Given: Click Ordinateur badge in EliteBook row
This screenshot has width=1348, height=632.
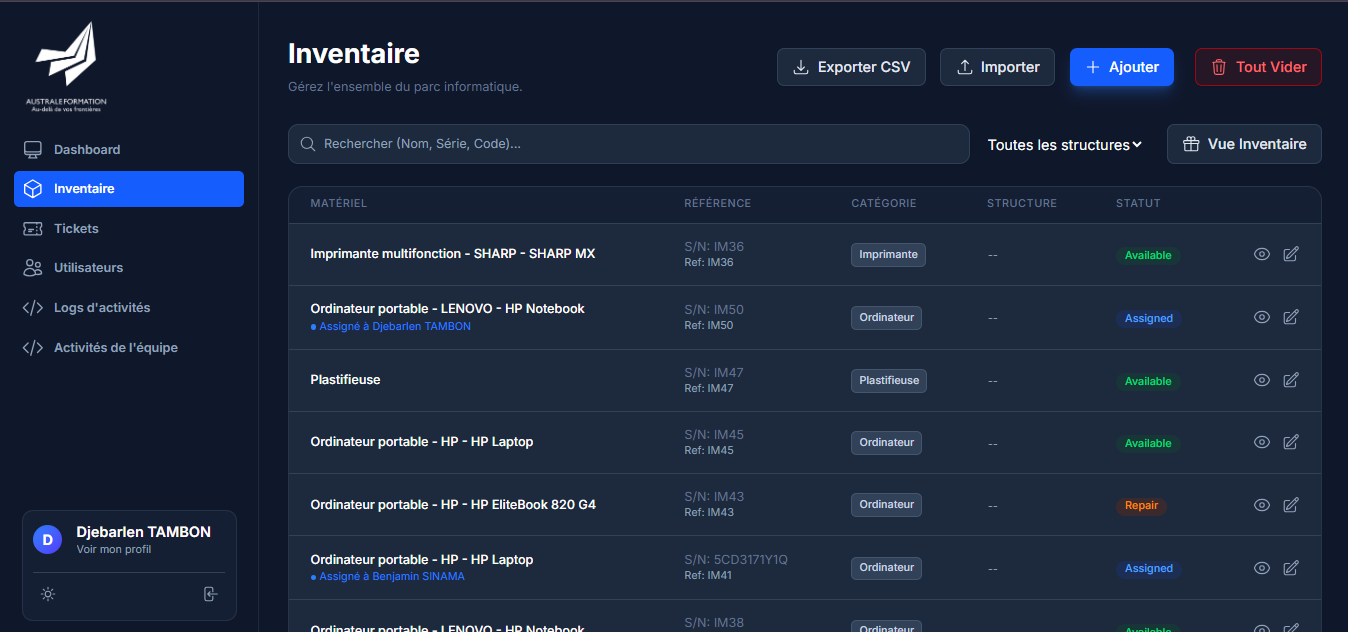Looking at the screenshot, I should point(886,505).
